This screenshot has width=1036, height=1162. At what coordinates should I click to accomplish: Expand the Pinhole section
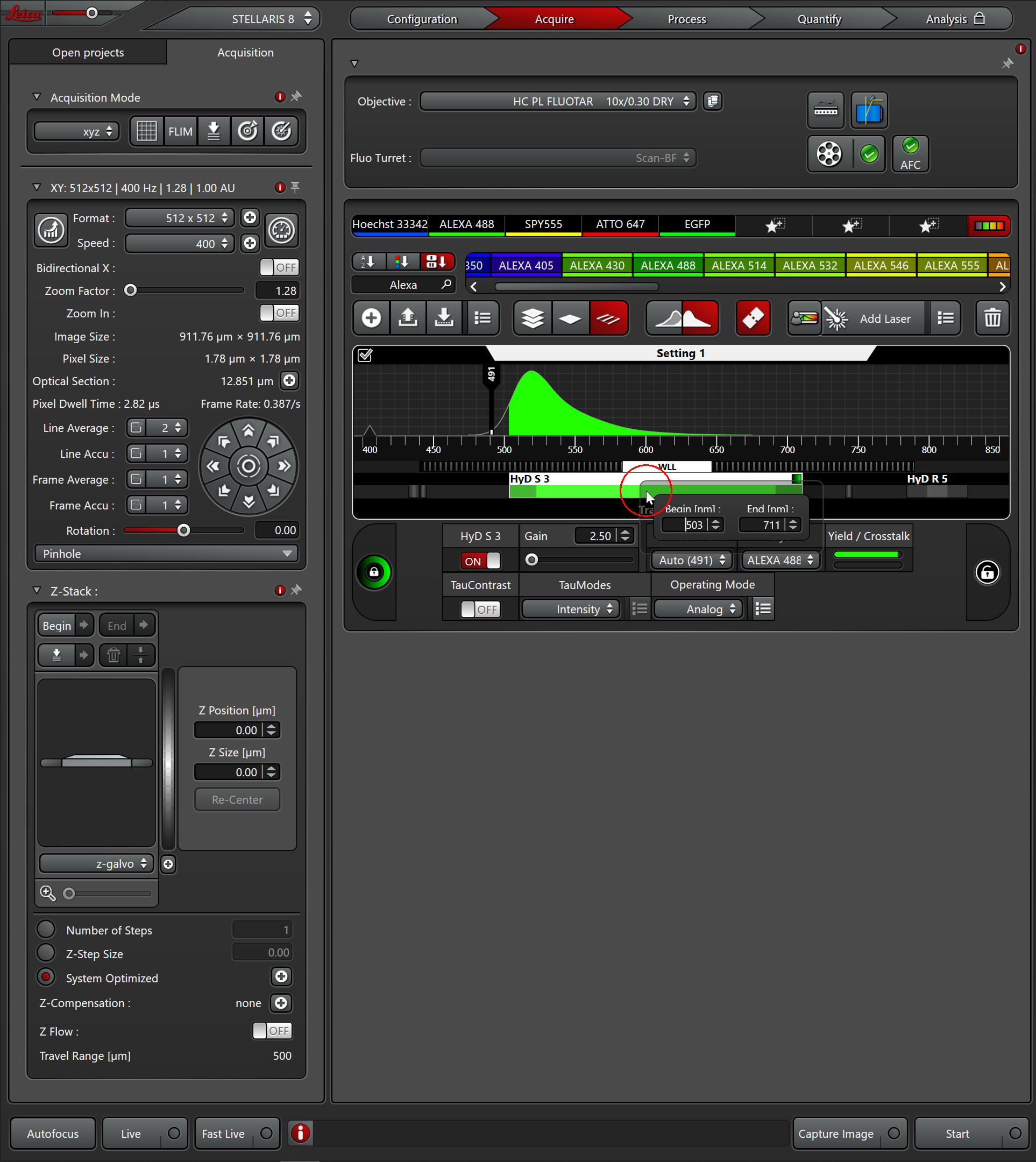(x=166, y=554)
